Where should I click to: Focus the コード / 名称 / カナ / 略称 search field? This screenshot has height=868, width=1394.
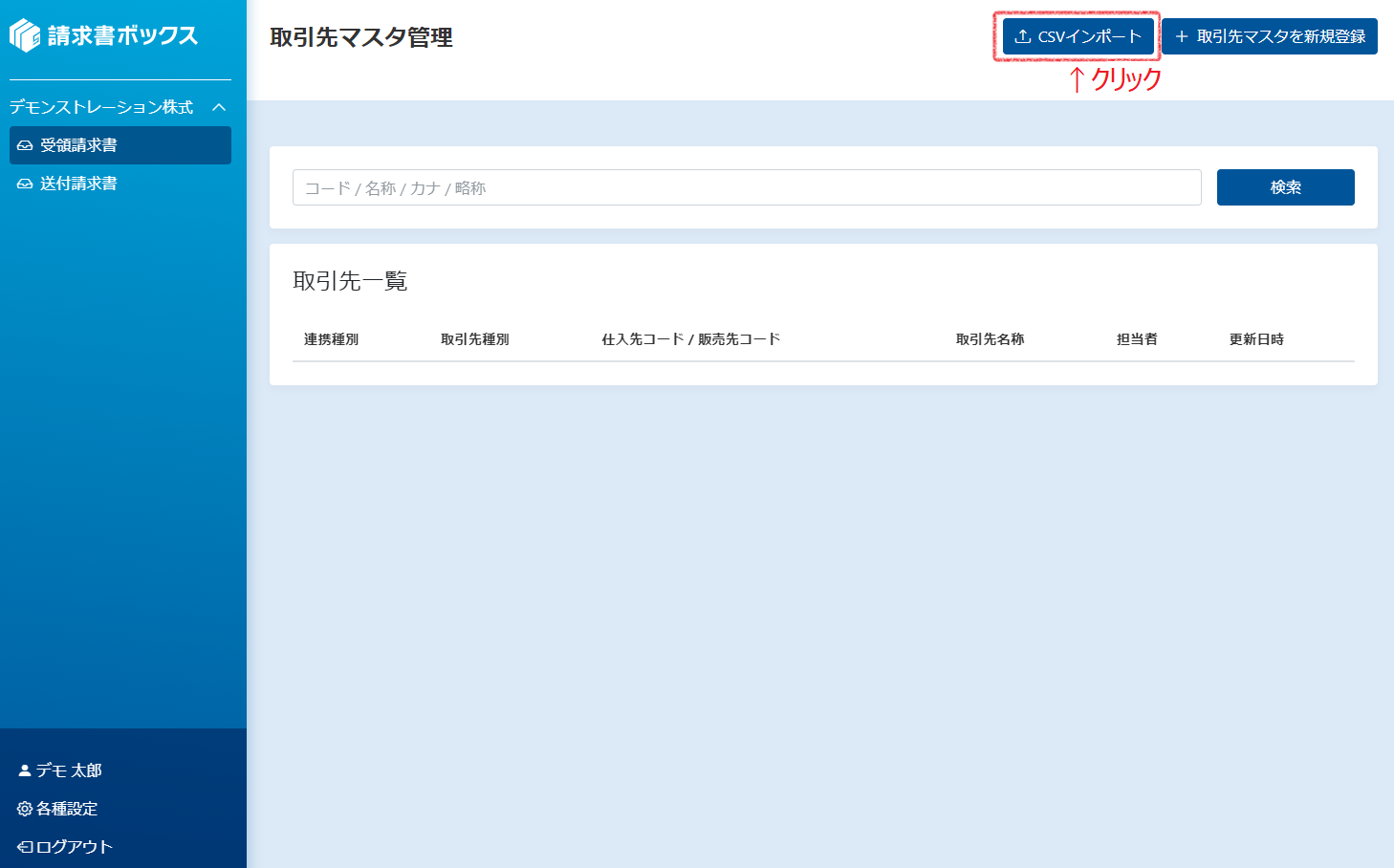[747, 187]
